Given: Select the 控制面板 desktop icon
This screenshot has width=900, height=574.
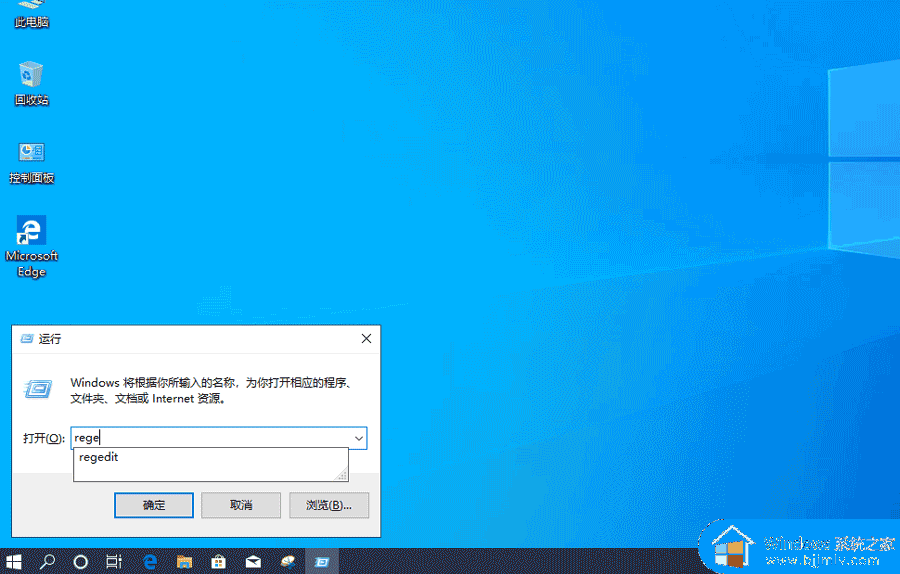Looking at the screenshot, I should click(x=32, y=163).
